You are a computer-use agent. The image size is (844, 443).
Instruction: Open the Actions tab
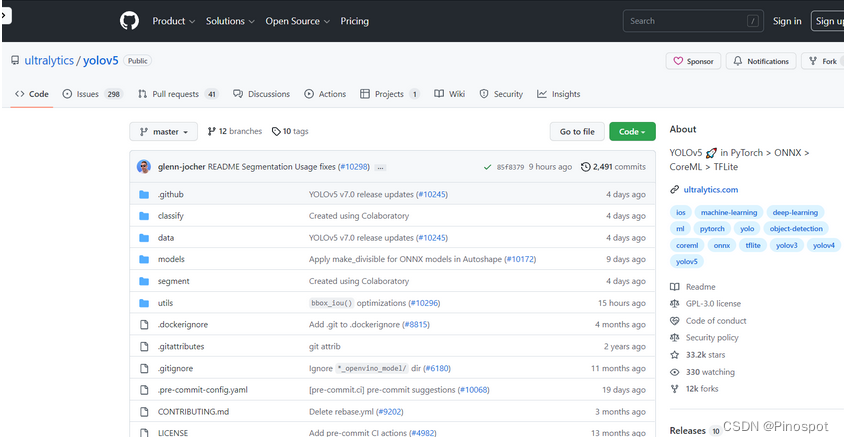pos(325,94)
